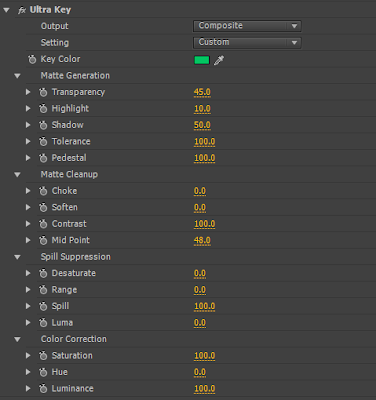Toggle Mid Point stopwatch

pos(43,241)
